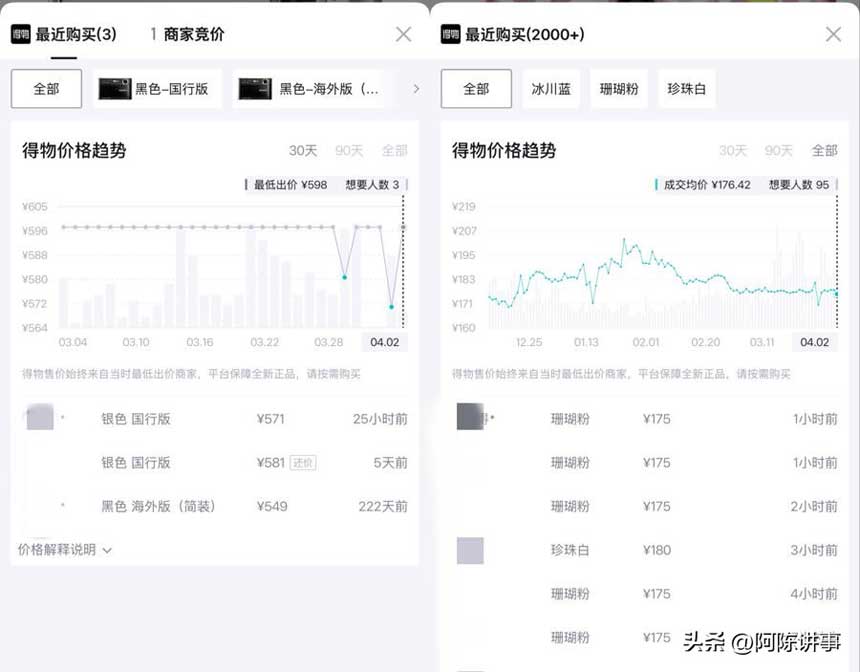The width and height of the screenshot is (860, 672).
Task: Filter by 珍珠白 color
Action: click(686, 89)
